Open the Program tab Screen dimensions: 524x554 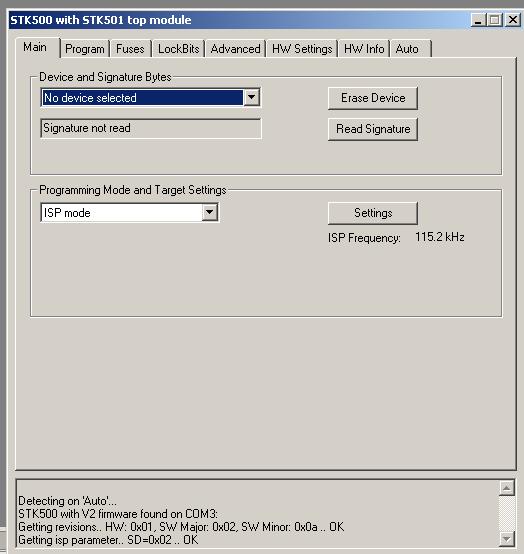point(85,49)
